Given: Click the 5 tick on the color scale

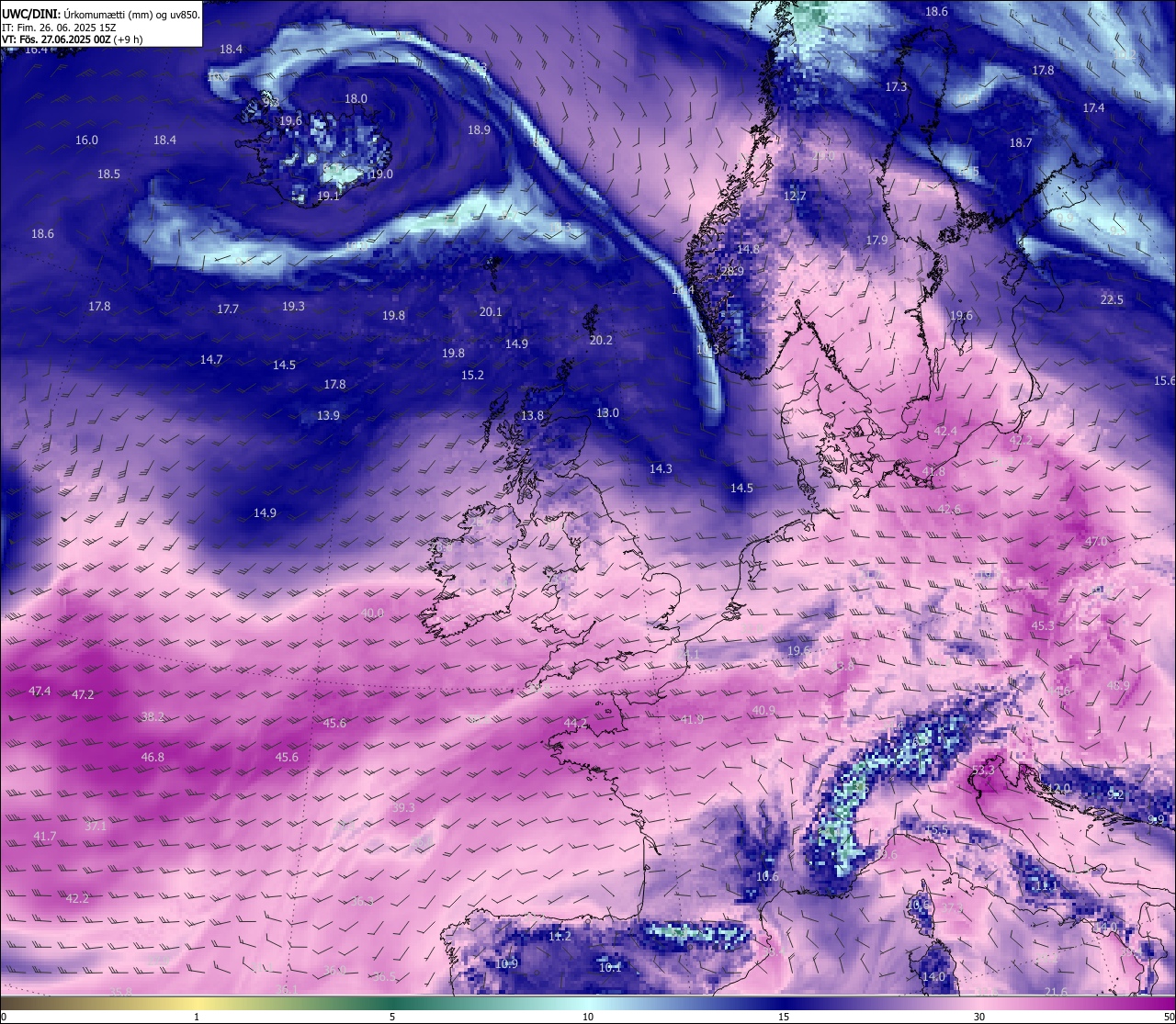Looking at the screenshot, I should coord(392,1017).
